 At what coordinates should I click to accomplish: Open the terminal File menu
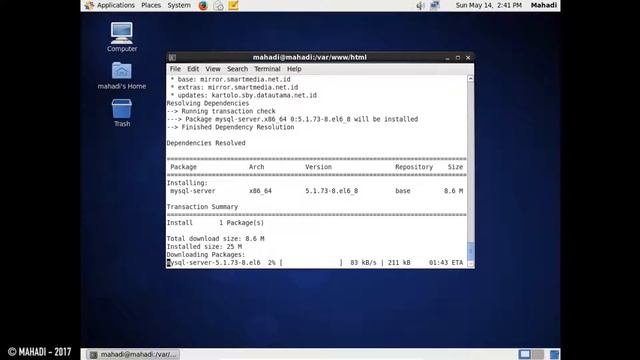pos(175,69)
